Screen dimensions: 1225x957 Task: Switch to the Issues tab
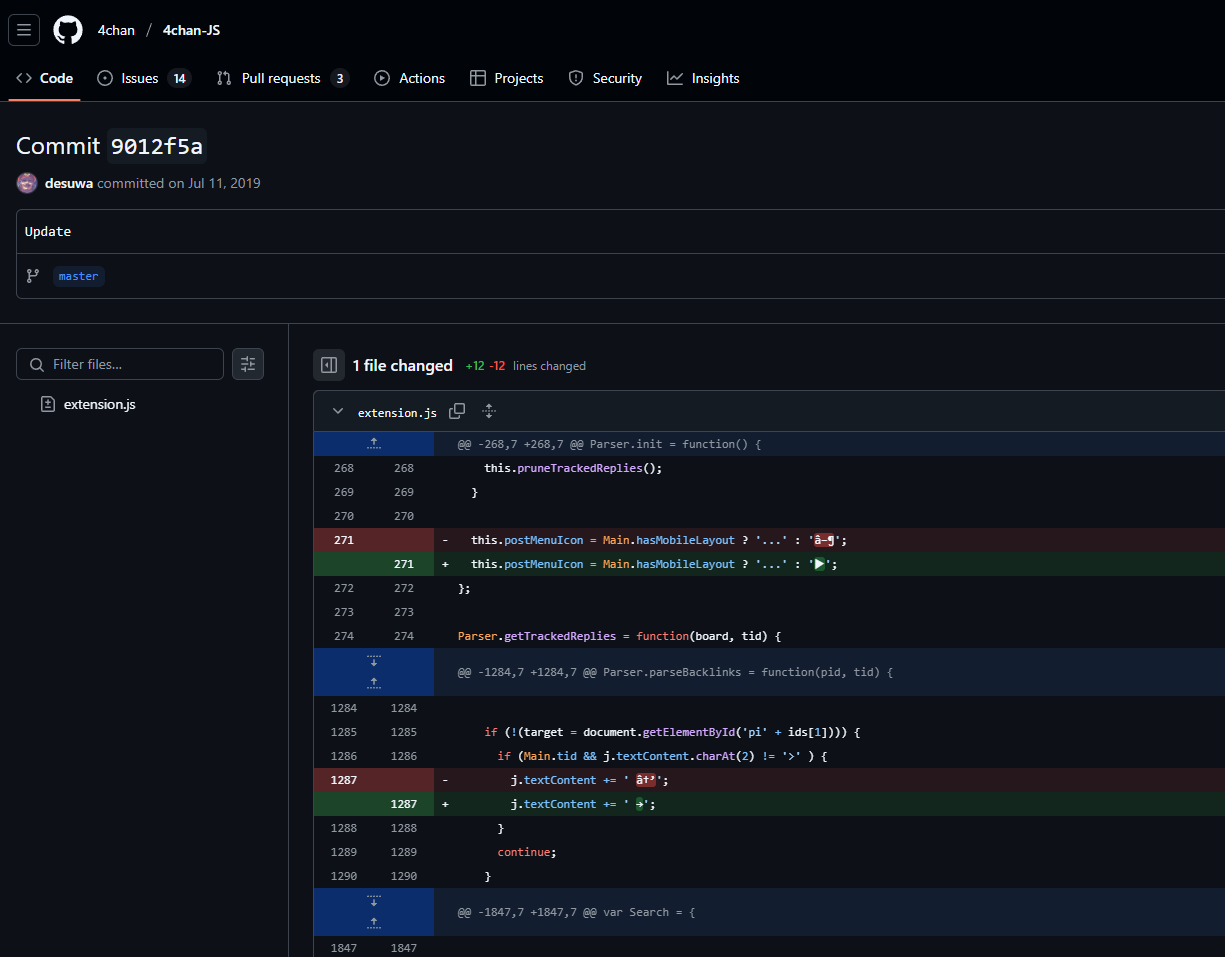click(139, 78)
